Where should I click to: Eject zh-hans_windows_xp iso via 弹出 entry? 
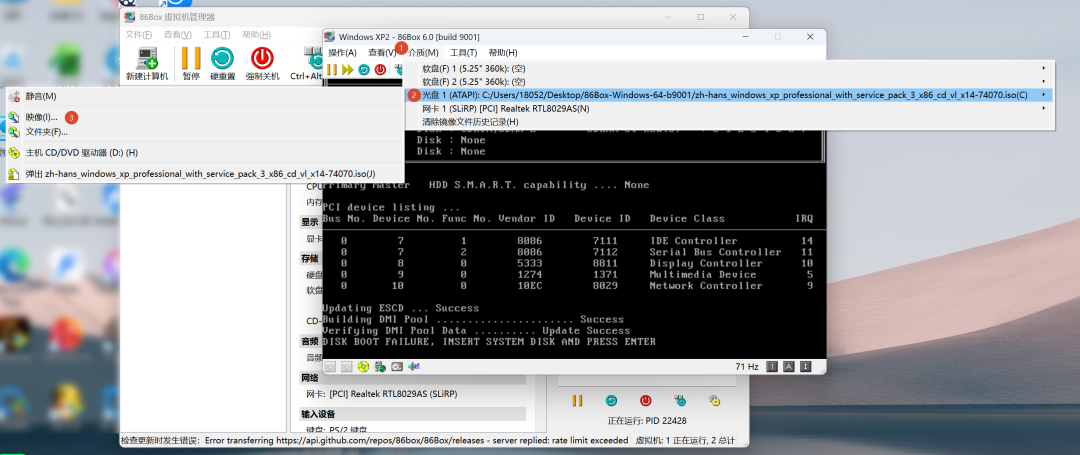coord(205,174)
